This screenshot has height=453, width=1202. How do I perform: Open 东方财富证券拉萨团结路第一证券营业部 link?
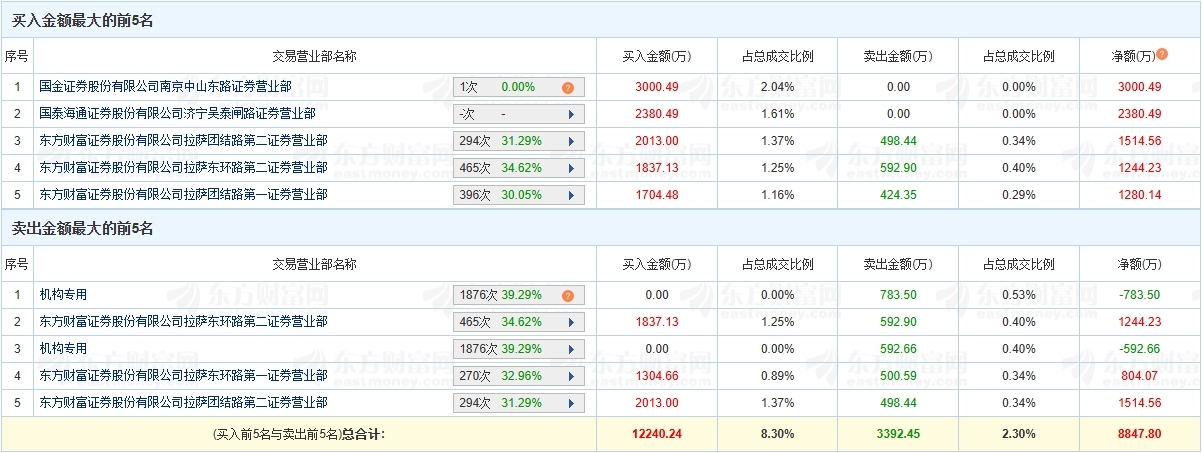click(183, 195)
